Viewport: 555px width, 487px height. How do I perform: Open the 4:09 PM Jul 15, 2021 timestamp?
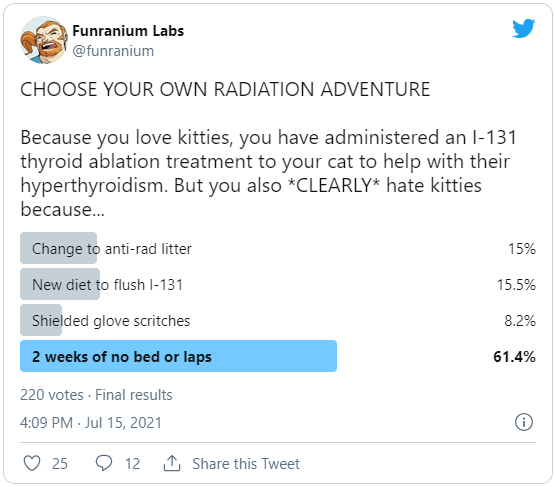[x=91, y=423]
